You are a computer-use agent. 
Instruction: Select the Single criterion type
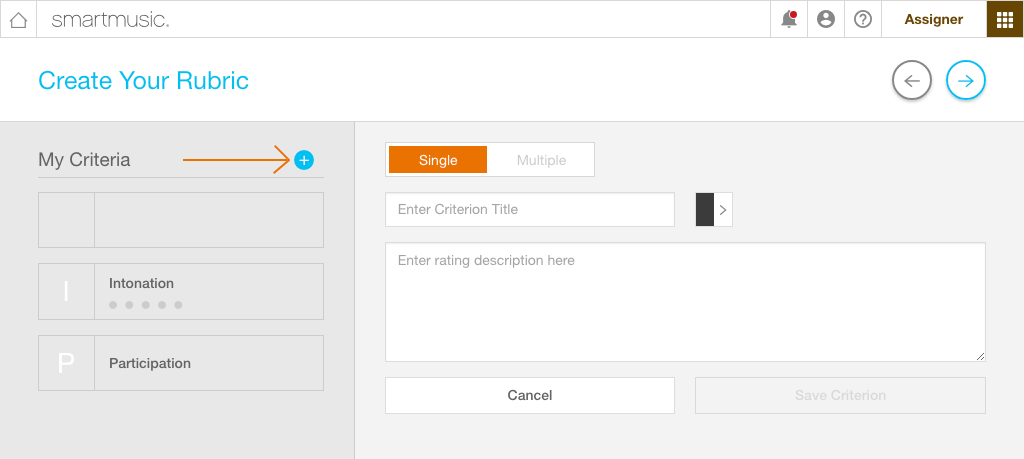438,160
